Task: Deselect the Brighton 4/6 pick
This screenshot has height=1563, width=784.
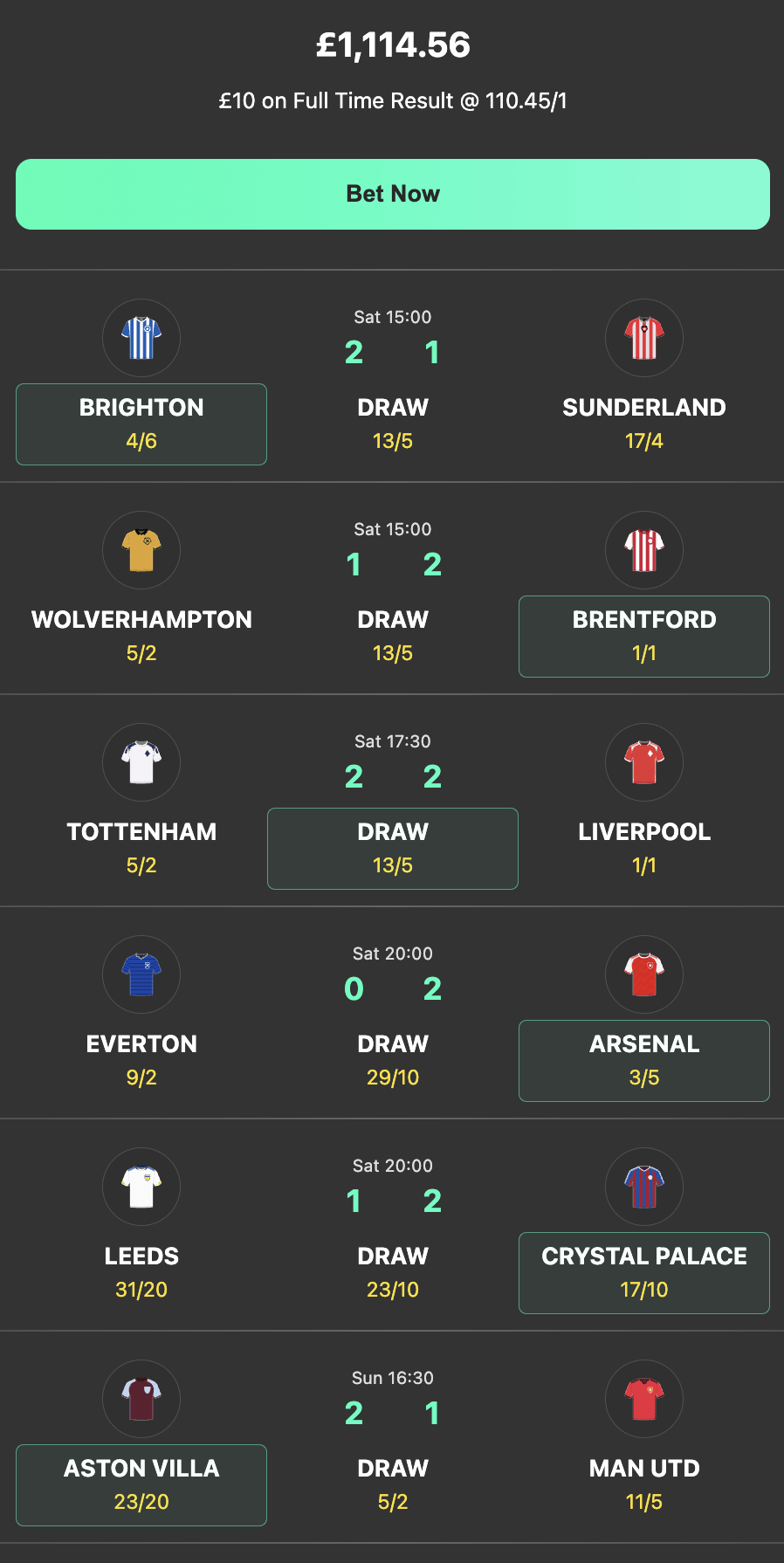Action: click(141, 424)
